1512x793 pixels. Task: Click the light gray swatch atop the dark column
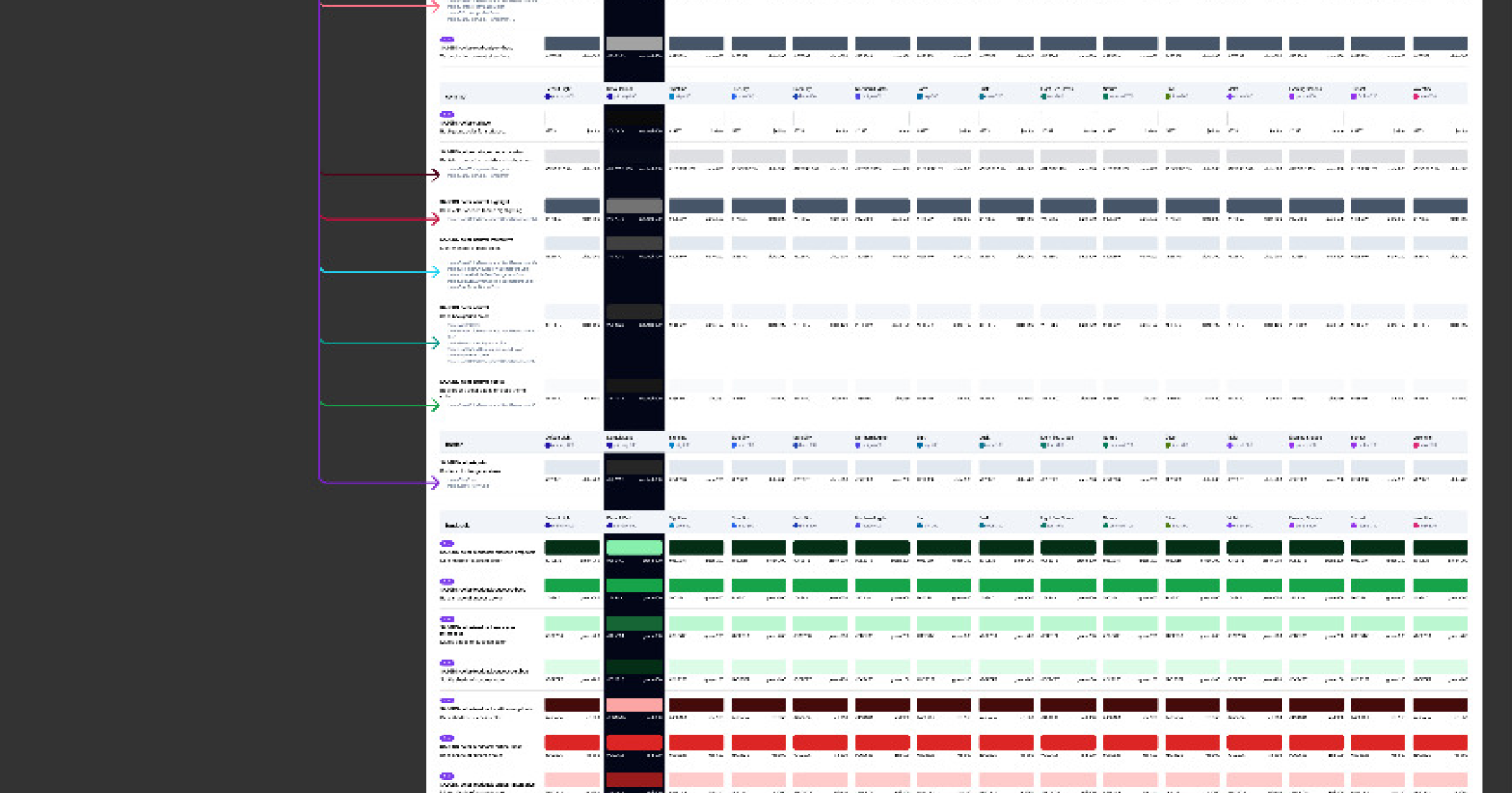[x=634, y=43]
